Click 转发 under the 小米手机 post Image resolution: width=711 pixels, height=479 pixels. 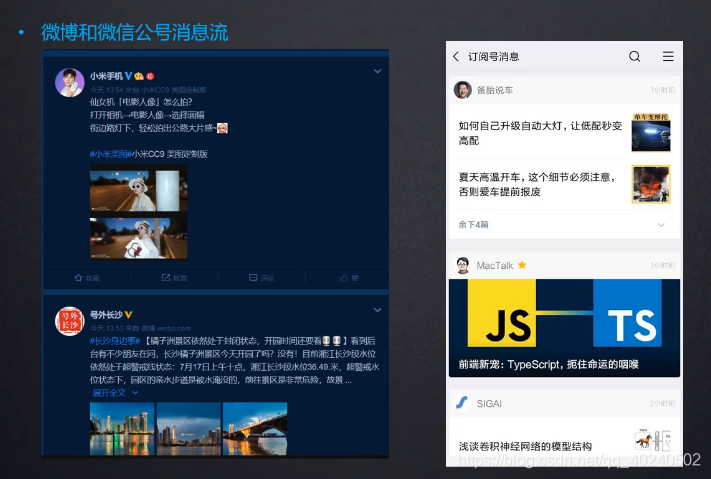[174, 278]
